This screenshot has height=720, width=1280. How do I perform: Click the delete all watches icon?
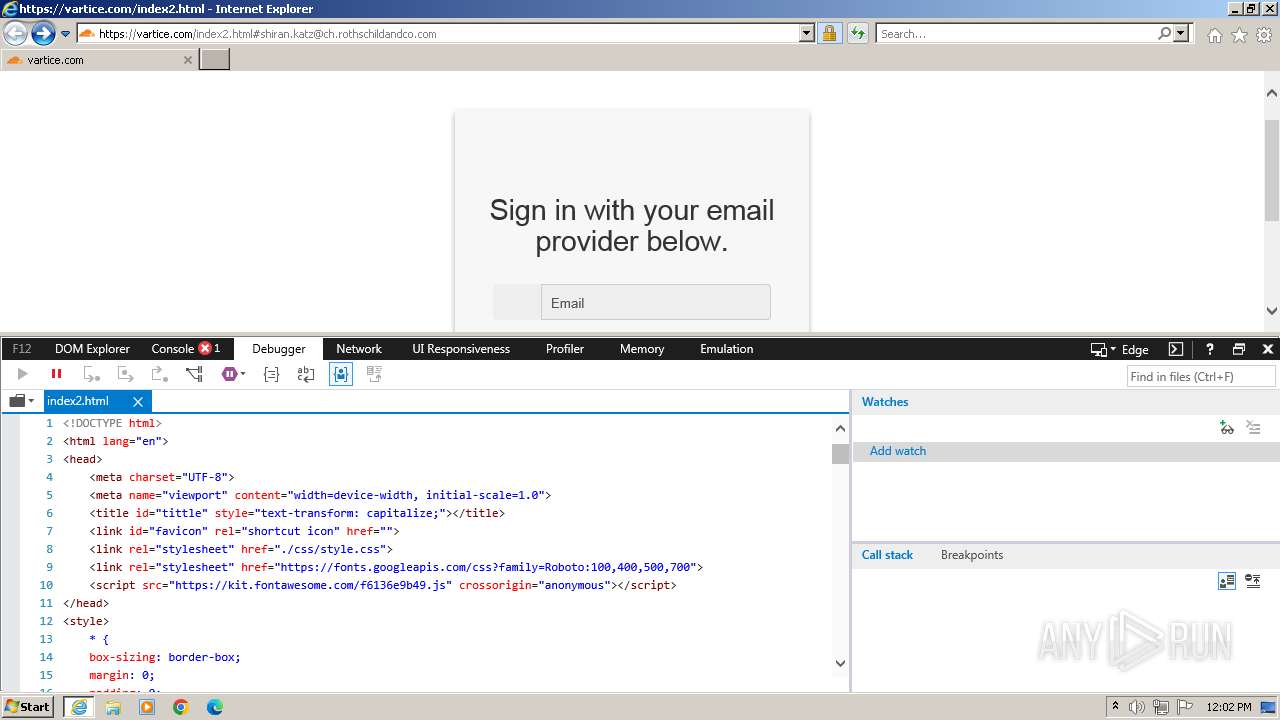(1254, 428)
